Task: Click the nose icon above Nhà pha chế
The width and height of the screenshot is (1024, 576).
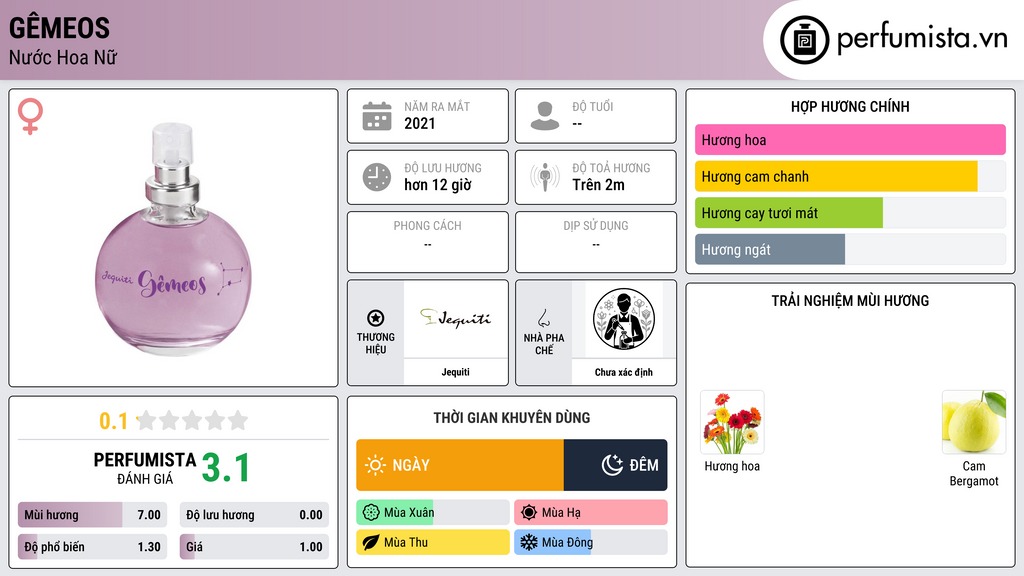Action: 543,318
